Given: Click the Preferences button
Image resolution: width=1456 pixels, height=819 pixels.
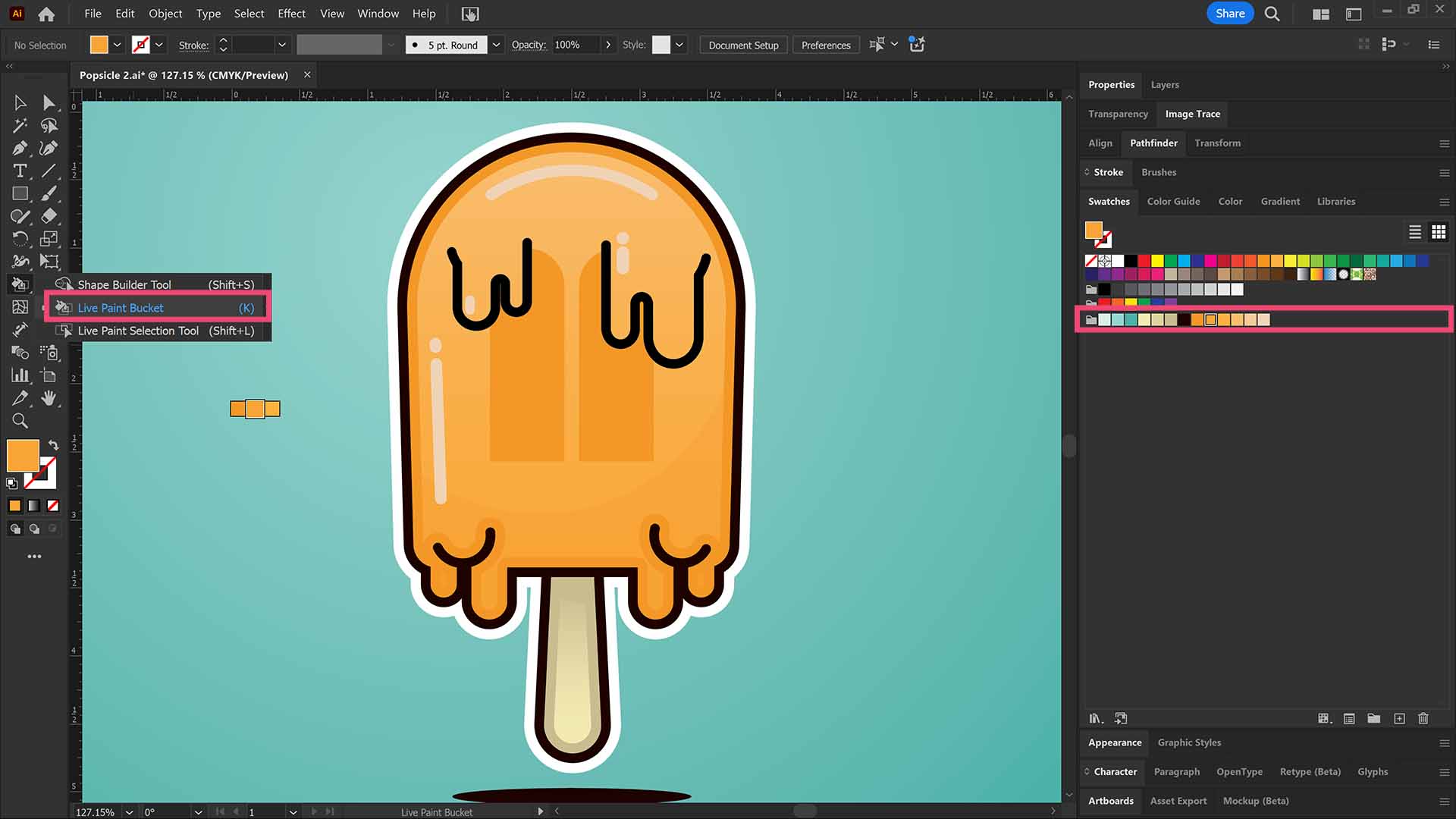Looking at the screenshot, I should (x=826, y=45).
